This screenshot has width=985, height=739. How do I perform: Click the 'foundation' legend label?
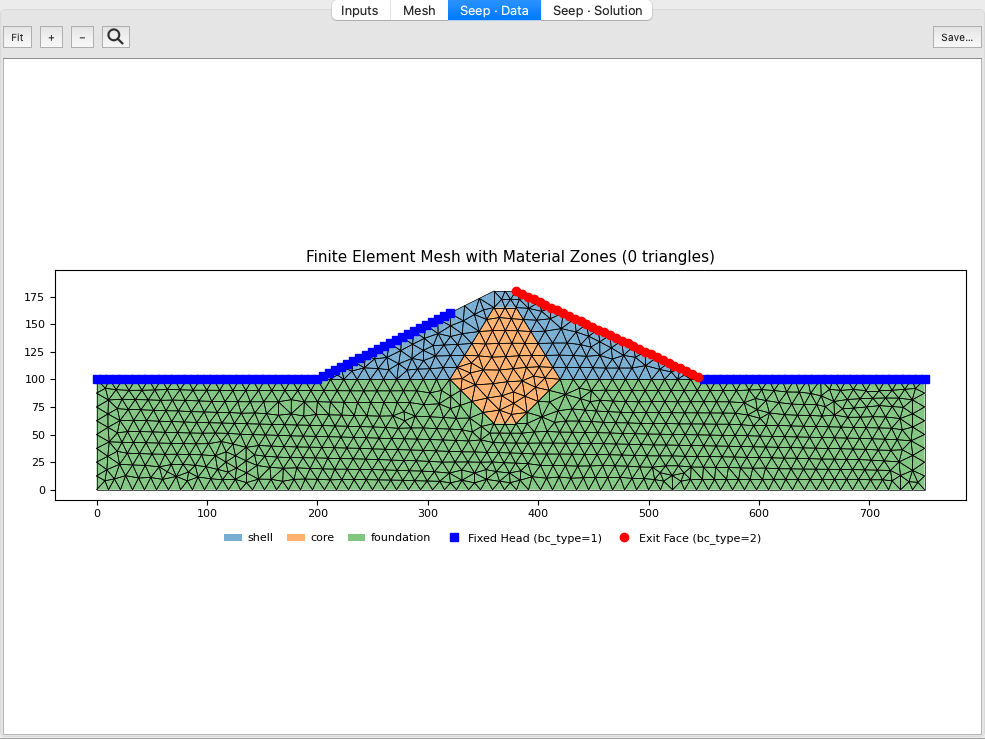click(x=400, y=537)
